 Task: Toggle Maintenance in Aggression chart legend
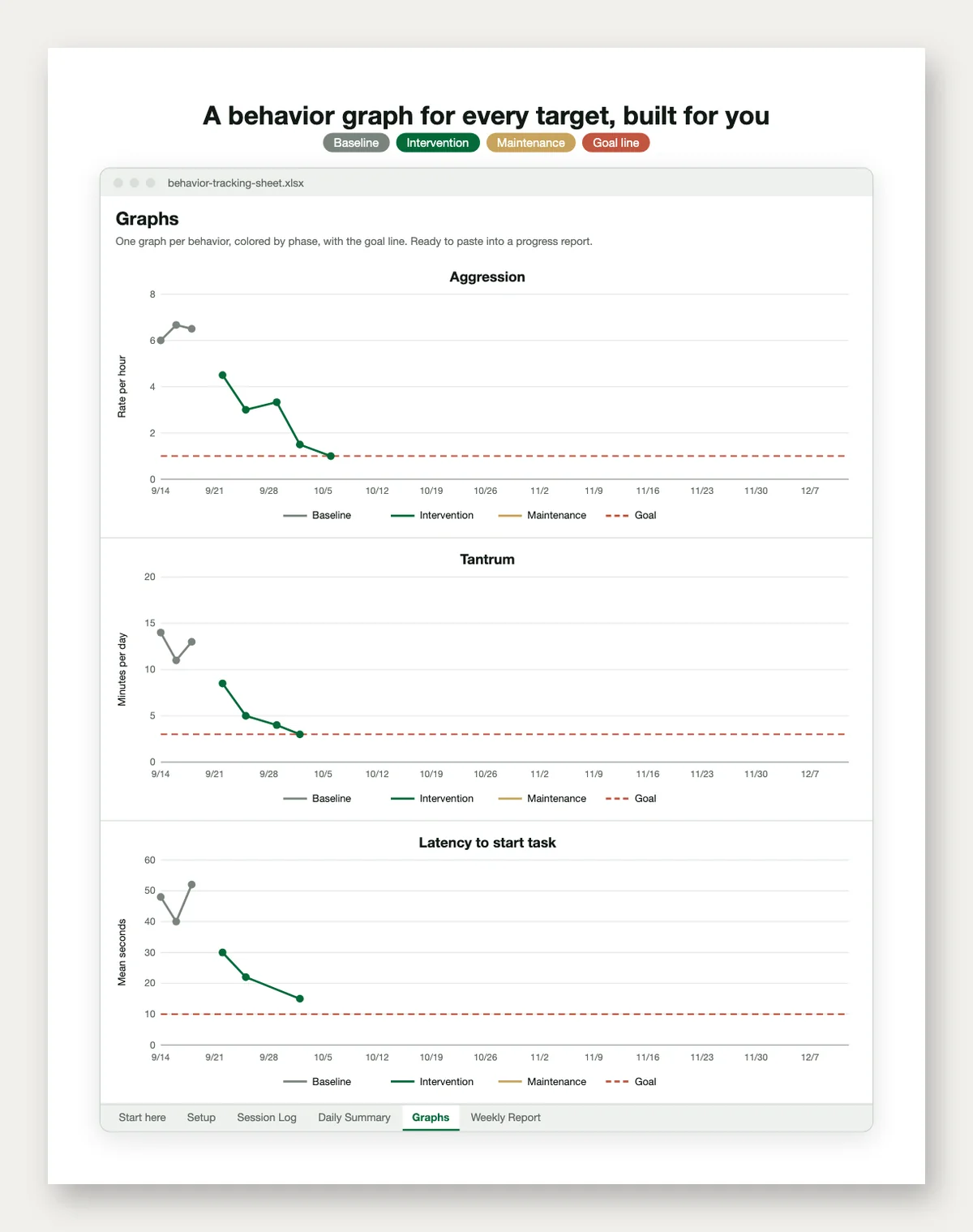coord(542,516)
